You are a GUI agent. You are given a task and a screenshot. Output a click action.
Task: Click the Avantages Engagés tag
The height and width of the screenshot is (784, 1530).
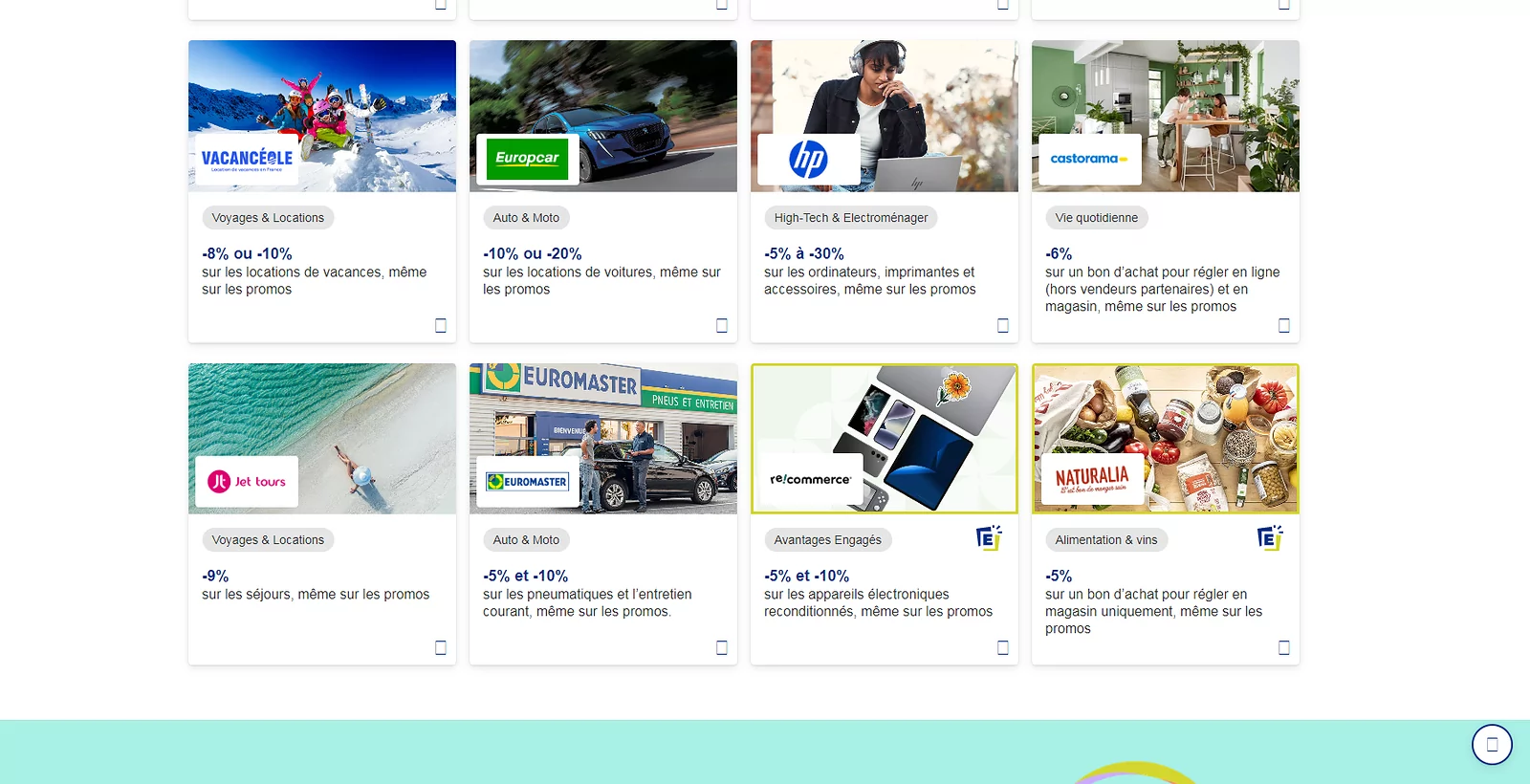[828, 540]
